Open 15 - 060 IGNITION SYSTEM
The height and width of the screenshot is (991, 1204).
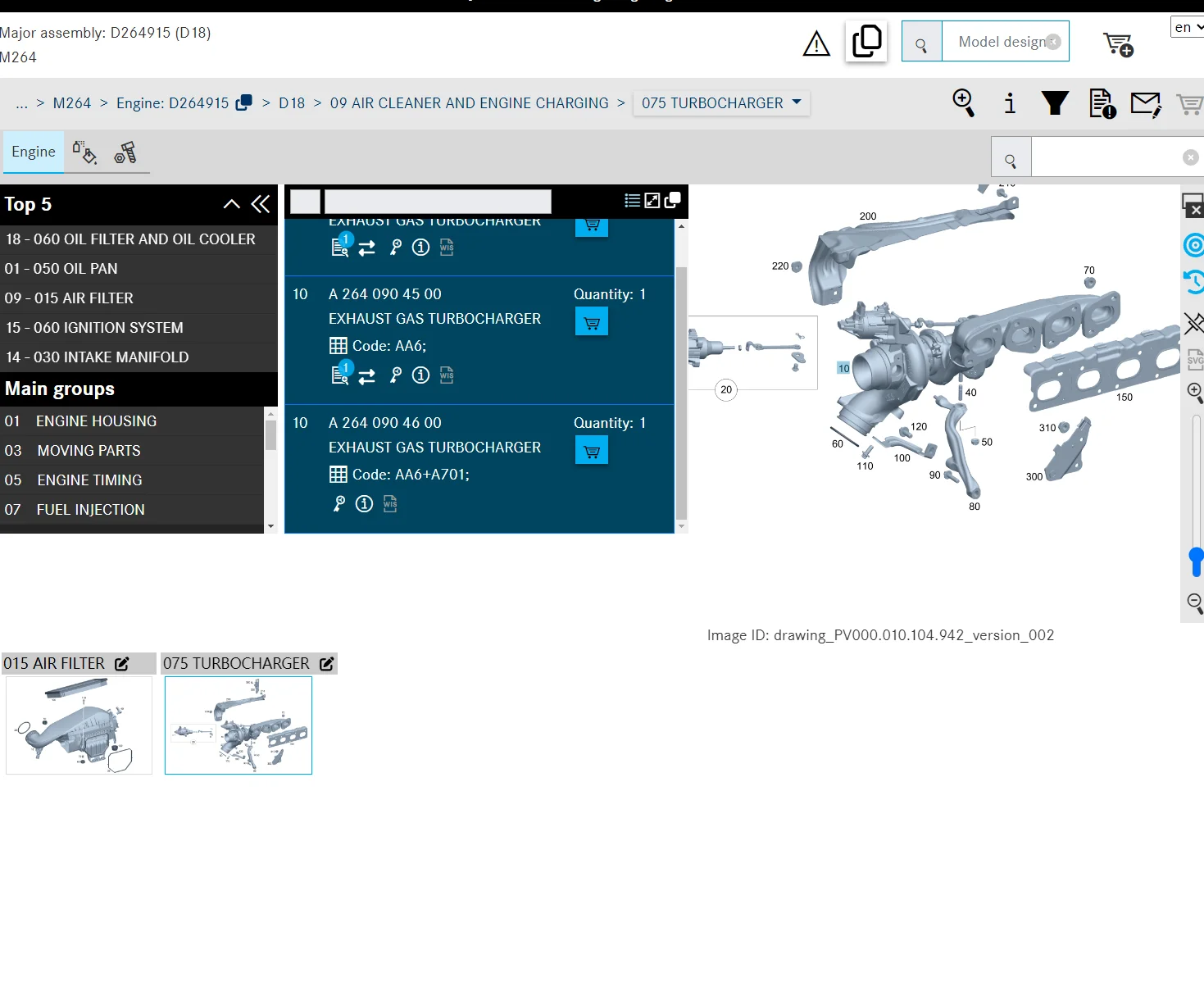(x=139, y=328)
